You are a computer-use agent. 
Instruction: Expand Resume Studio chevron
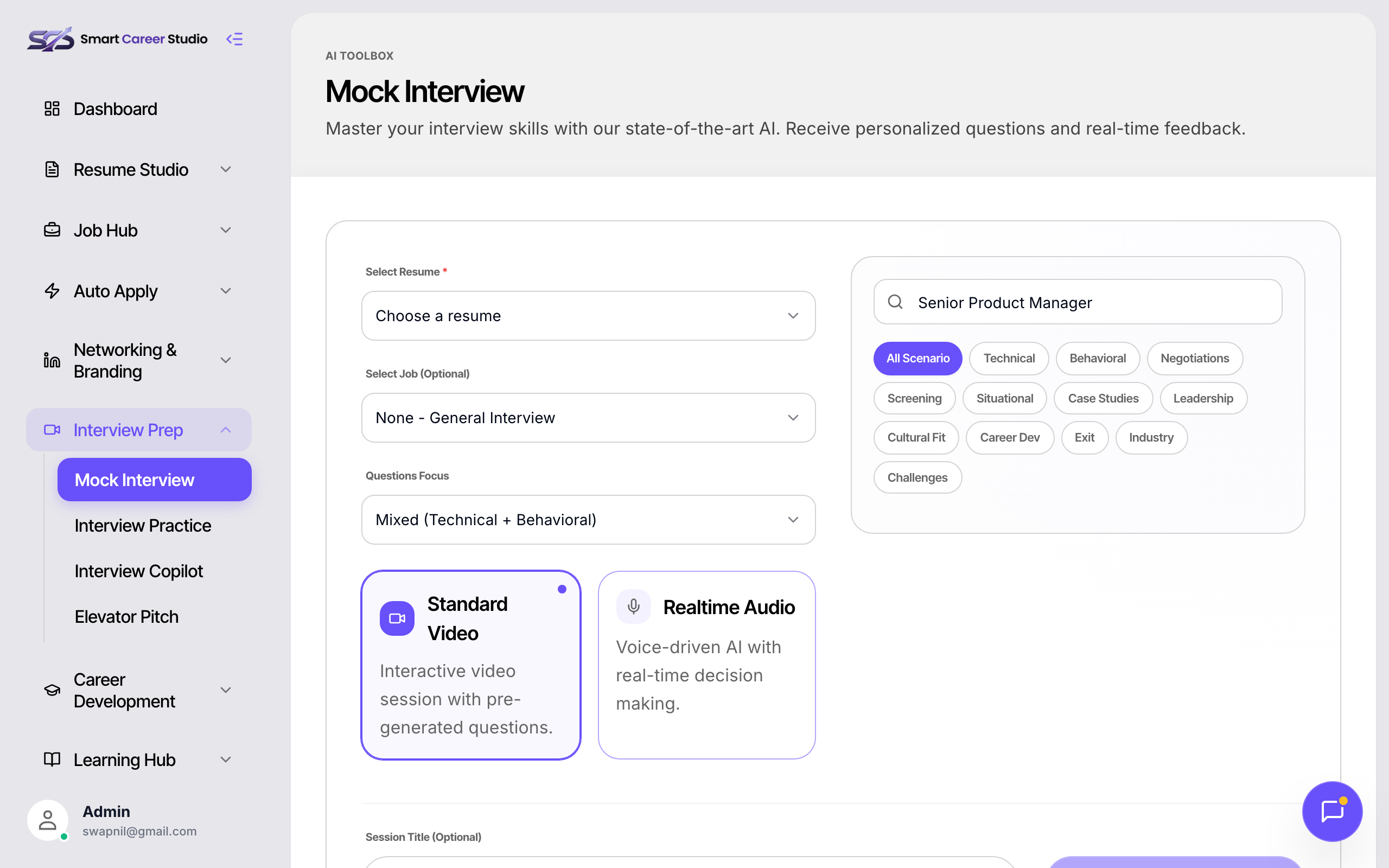(x=226, y=169)
